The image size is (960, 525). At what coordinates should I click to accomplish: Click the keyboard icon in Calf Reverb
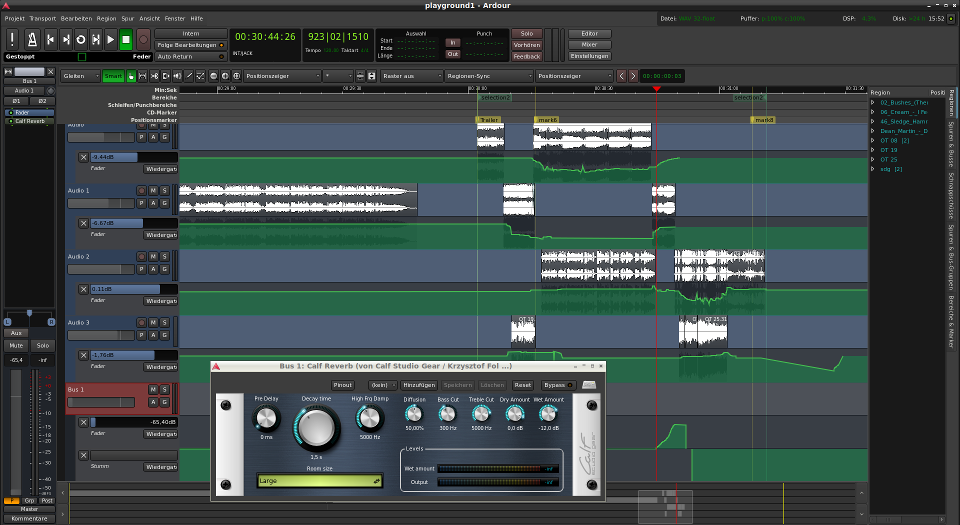pyautogui.click(x=588, y=385)
